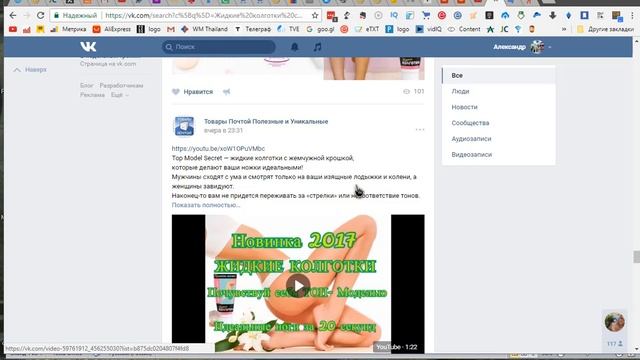Viewport: 640px width, 360px height.
Task: Expand the Ещё footer menu
Action: [120, 95]
